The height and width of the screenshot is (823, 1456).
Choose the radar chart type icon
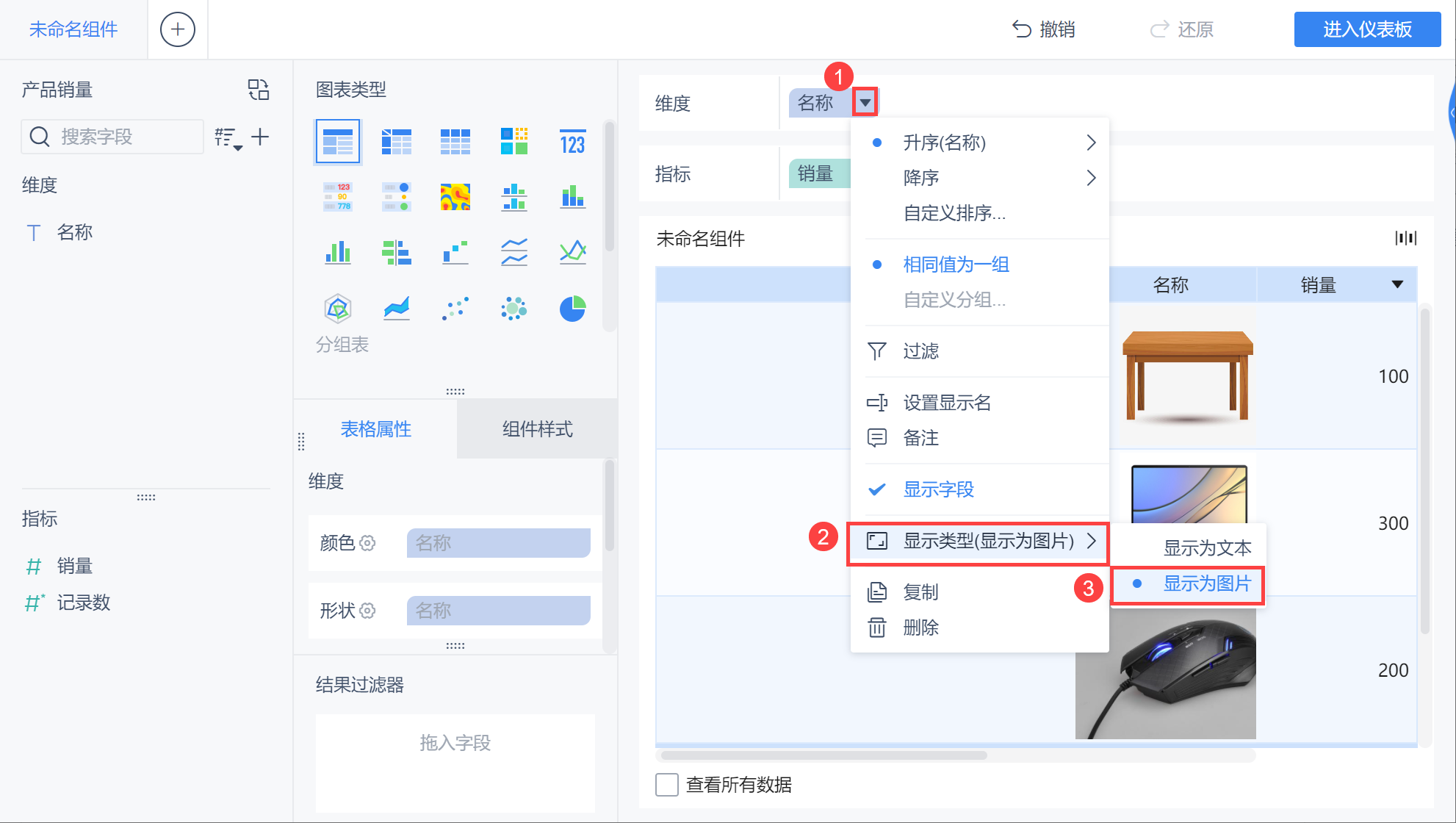coord(338,309)
